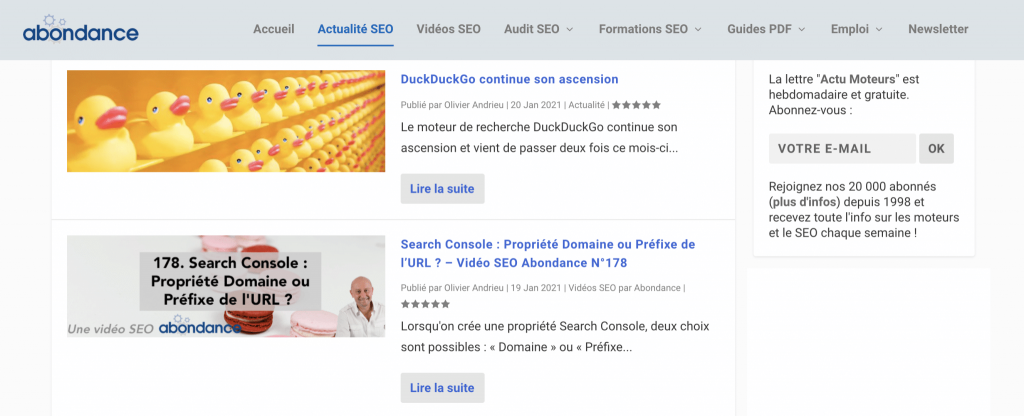
Task: Go to the Accueil page
Action: (274, 29)
